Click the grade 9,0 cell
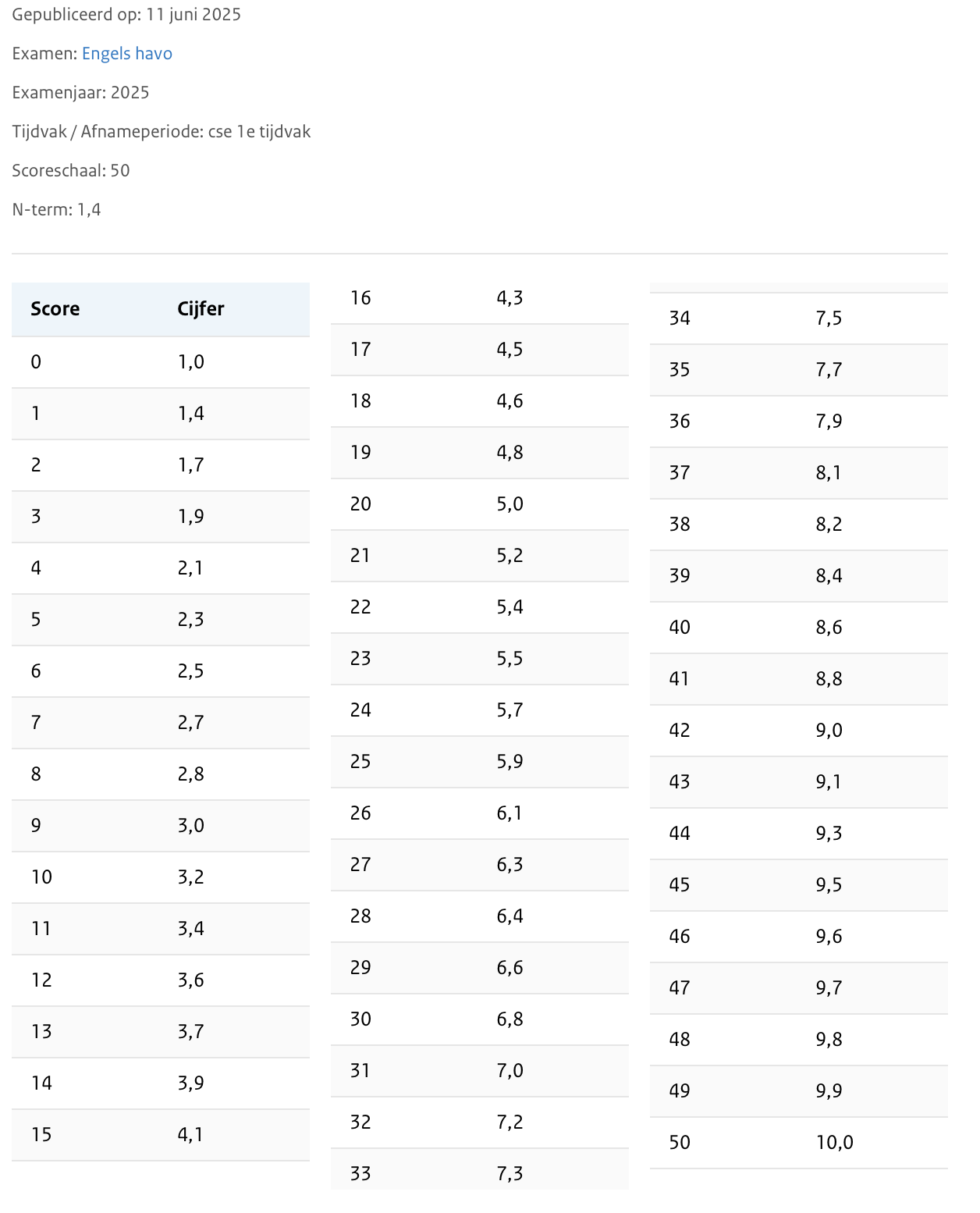Image resolution: width=980 pixels, height=1213 pixels. [x=829, y=731]
